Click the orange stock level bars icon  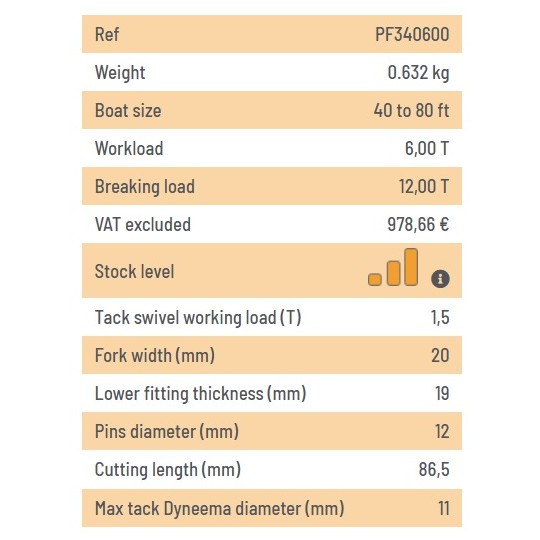point(393,267)
